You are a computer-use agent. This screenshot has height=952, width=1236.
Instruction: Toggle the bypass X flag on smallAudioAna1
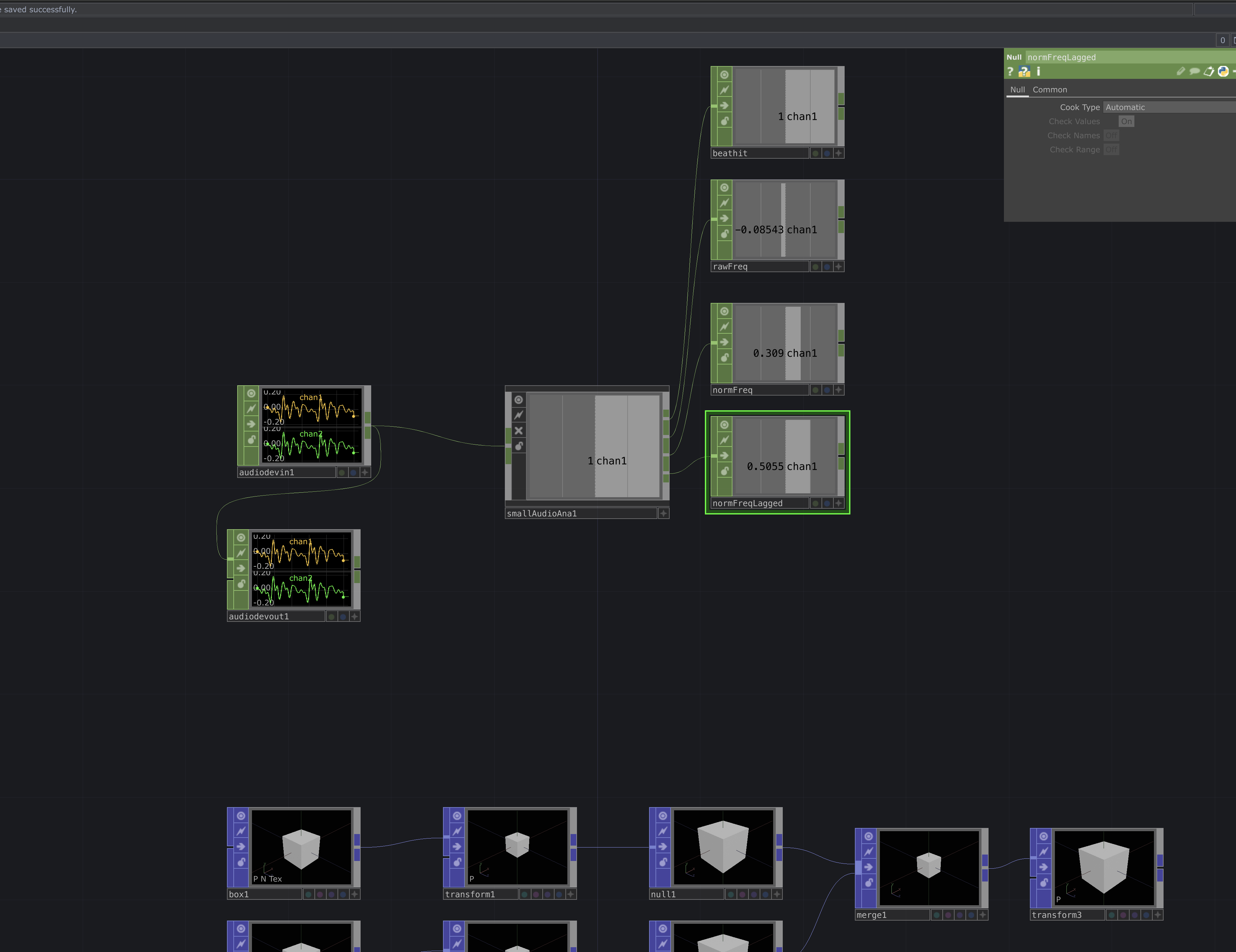pyautogui.click(x=519, y=431)
